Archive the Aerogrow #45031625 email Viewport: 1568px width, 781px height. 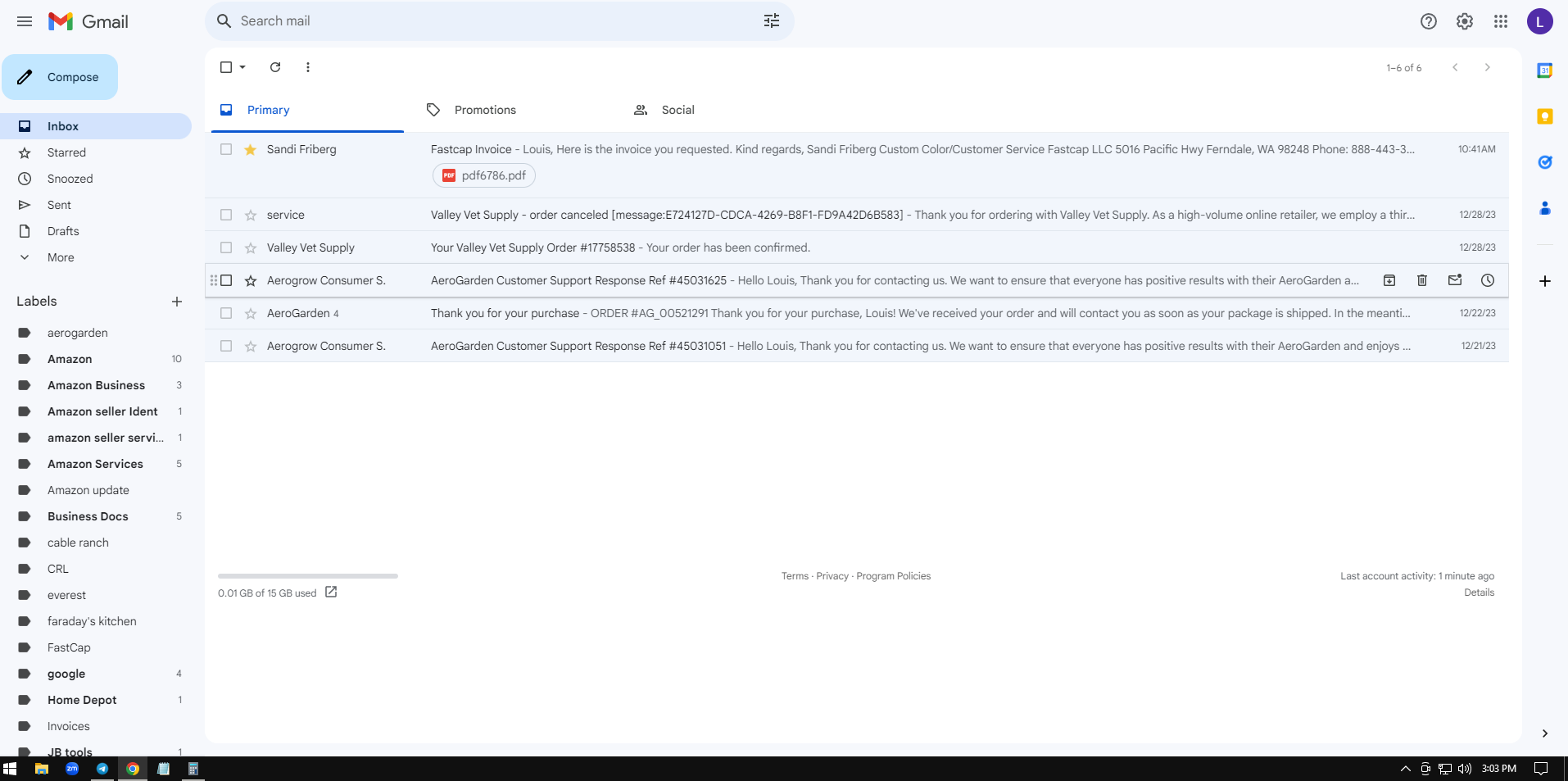coord(1389,280)
